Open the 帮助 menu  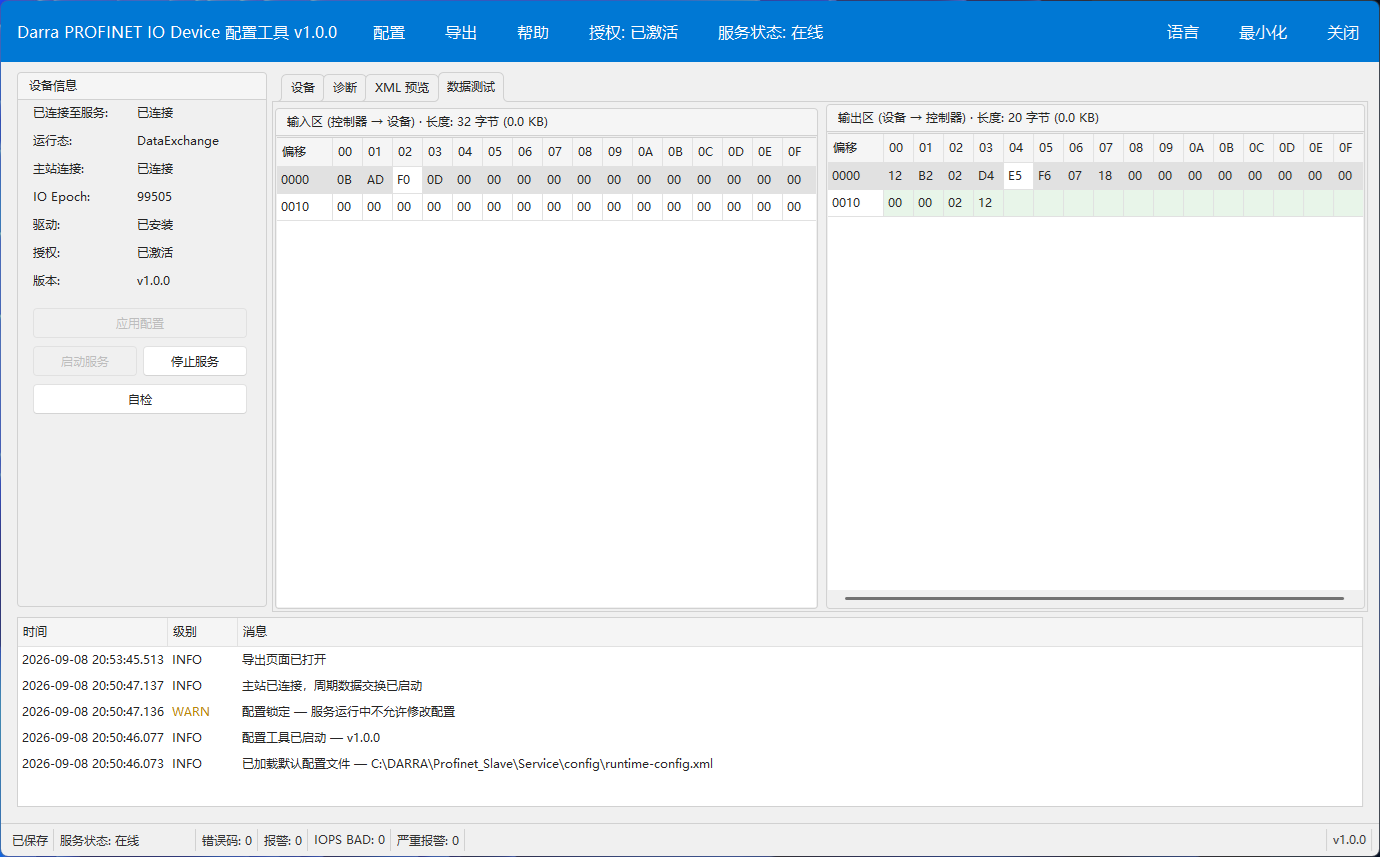533,32
